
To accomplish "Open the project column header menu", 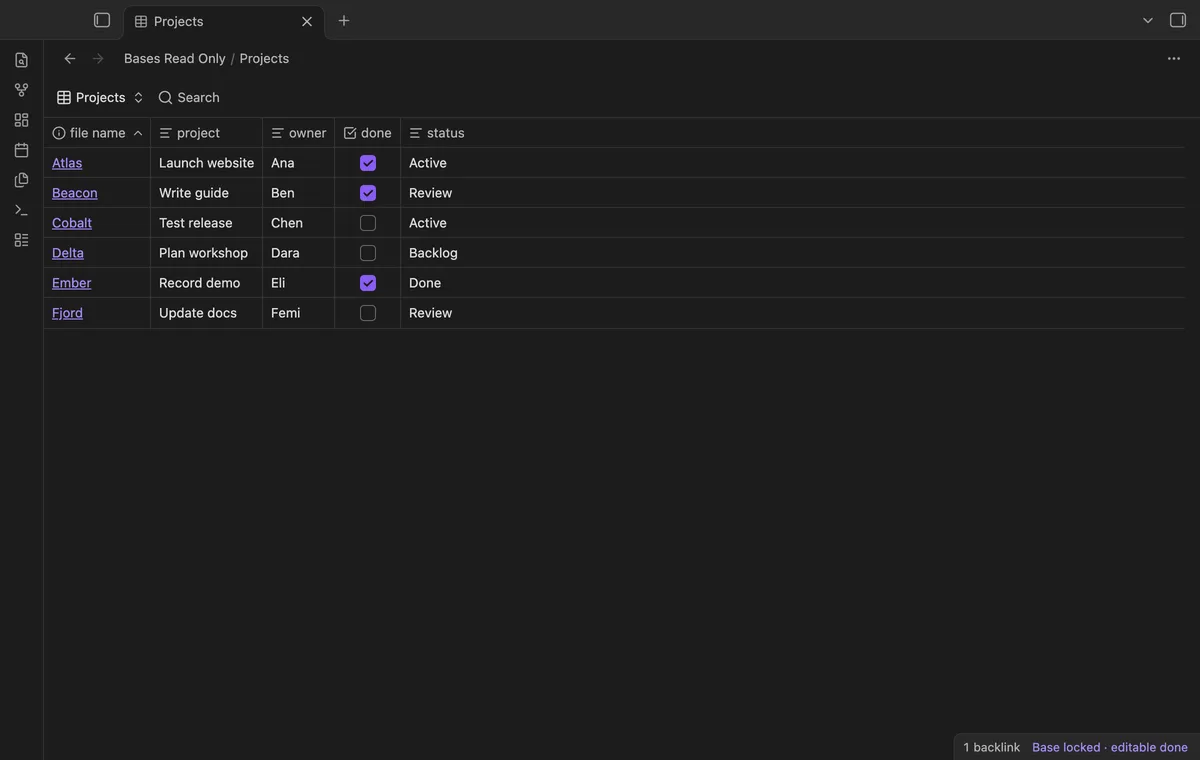I will point(206,133).
